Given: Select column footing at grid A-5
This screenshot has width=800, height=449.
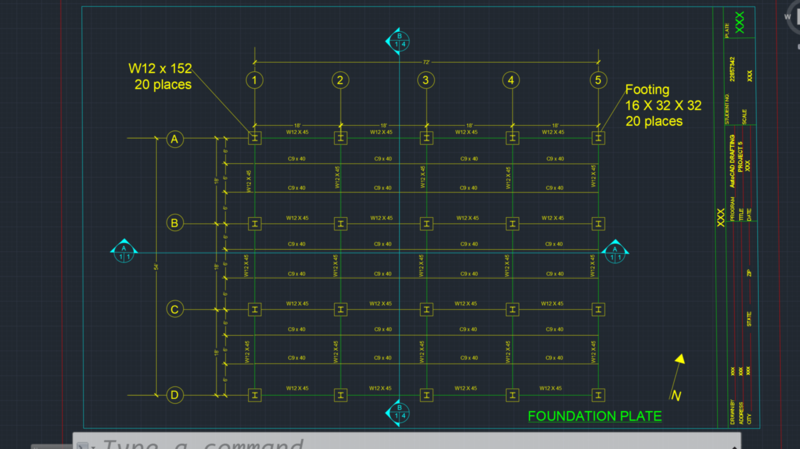Looking at the screenshot, I should 598,138.
